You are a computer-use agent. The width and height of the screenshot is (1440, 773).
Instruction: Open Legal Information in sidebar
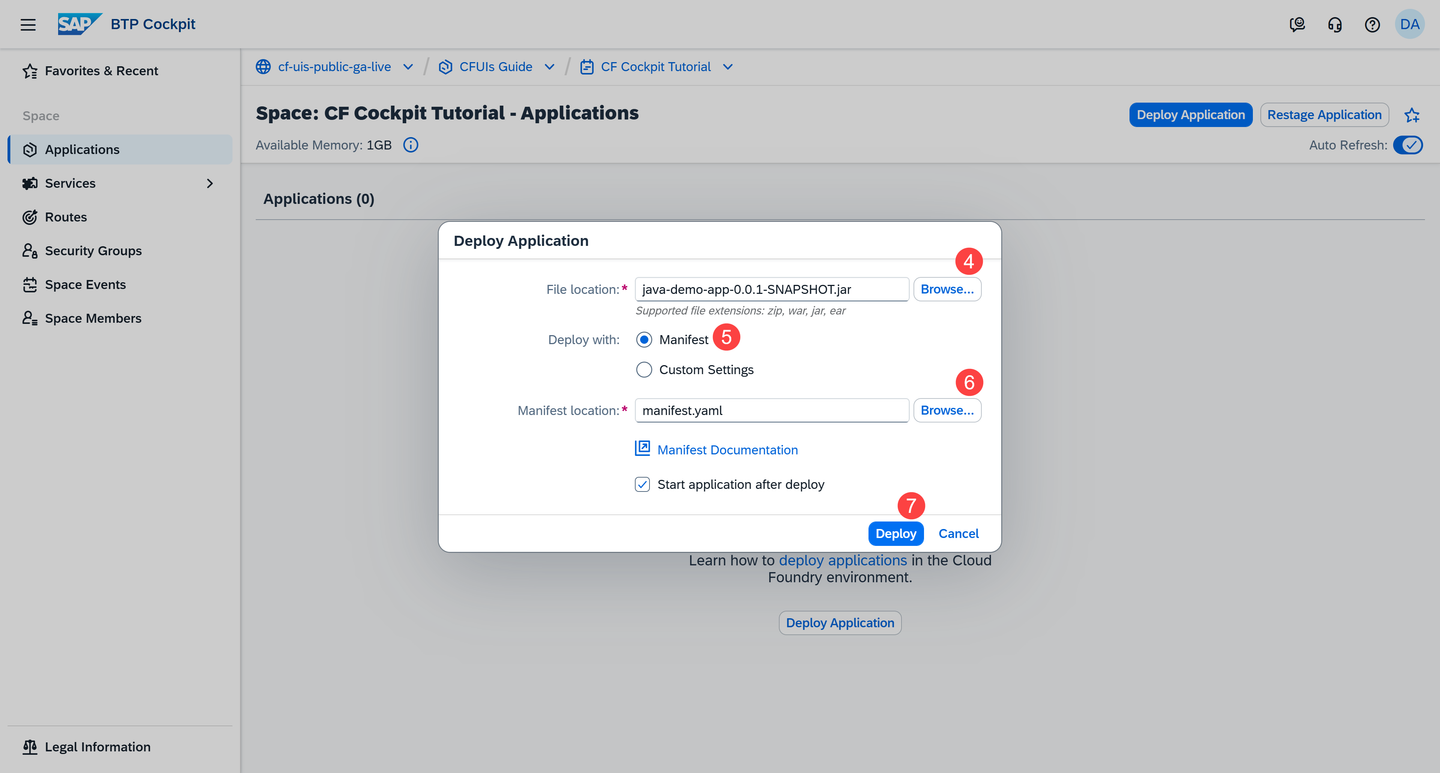click(x=120, y=747)
